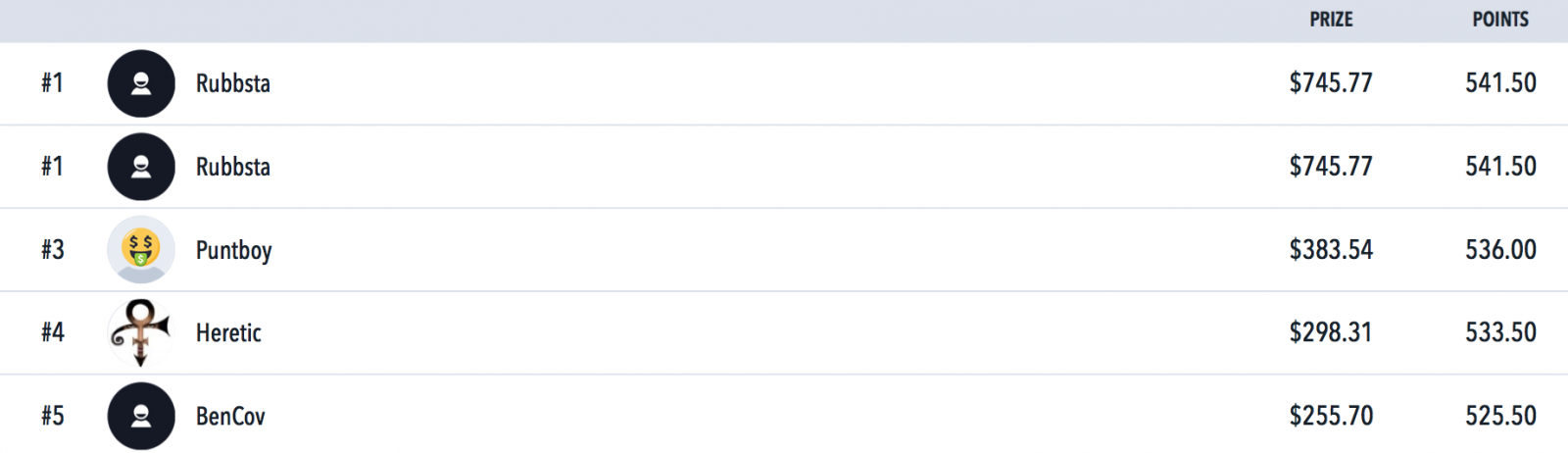Image resolution: width=1568 pixels, height=453 pixels.
Task: Click the $255.70 prize amount
Action: click(x=1331, y=416)
